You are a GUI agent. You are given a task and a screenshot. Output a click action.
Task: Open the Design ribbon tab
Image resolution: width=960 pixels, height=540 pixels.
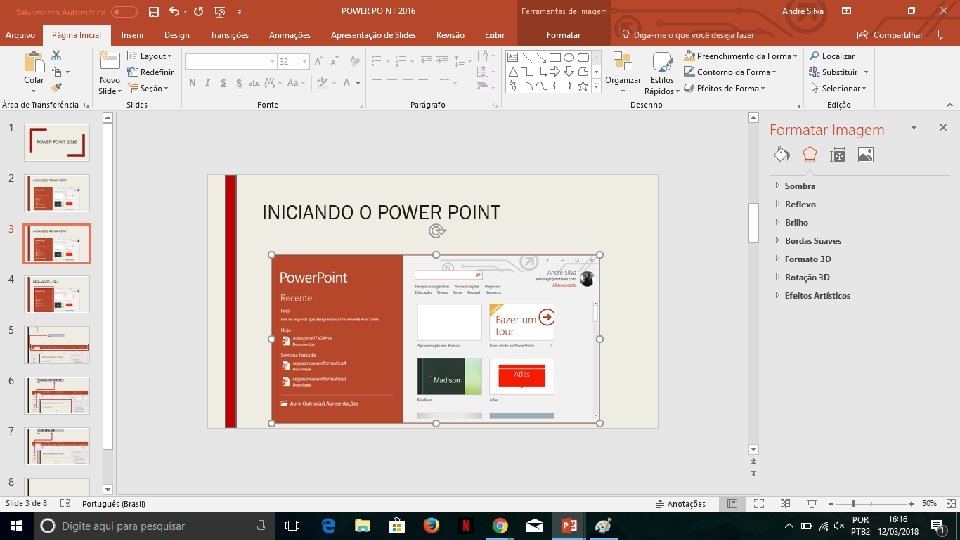(177, 35)
